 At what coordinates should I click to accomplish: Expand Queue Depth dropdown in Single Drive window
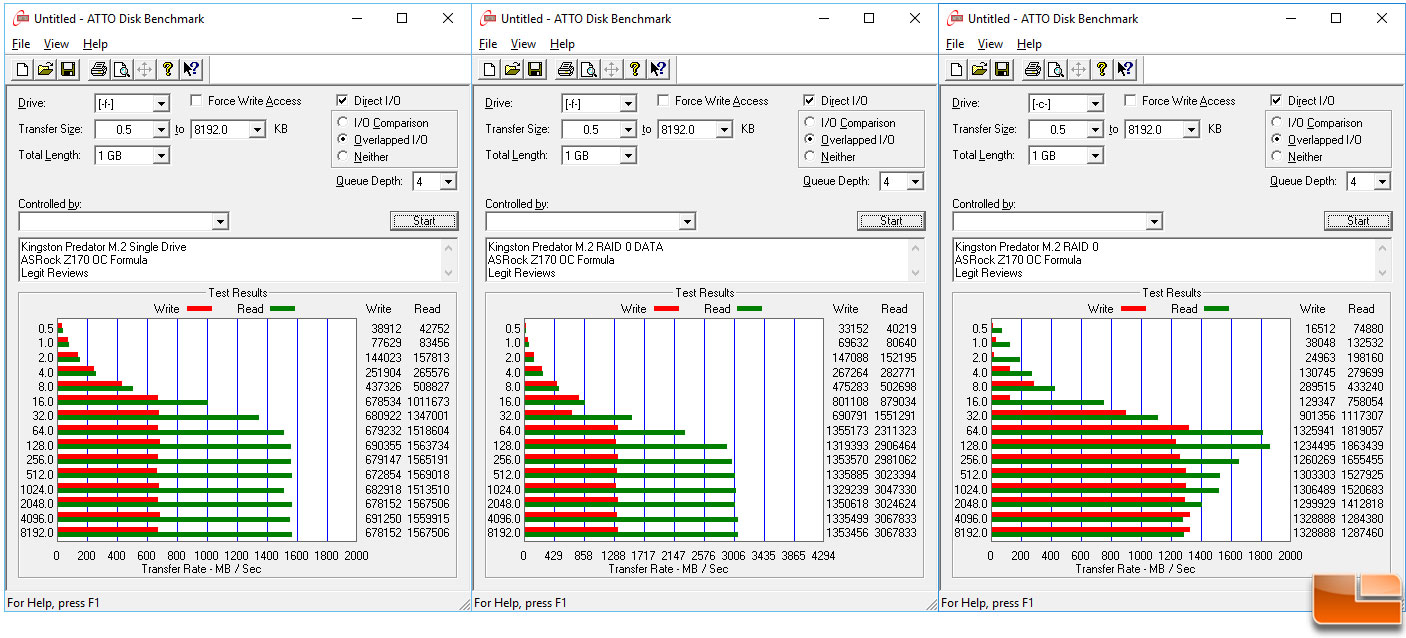[x=448, y=181]
